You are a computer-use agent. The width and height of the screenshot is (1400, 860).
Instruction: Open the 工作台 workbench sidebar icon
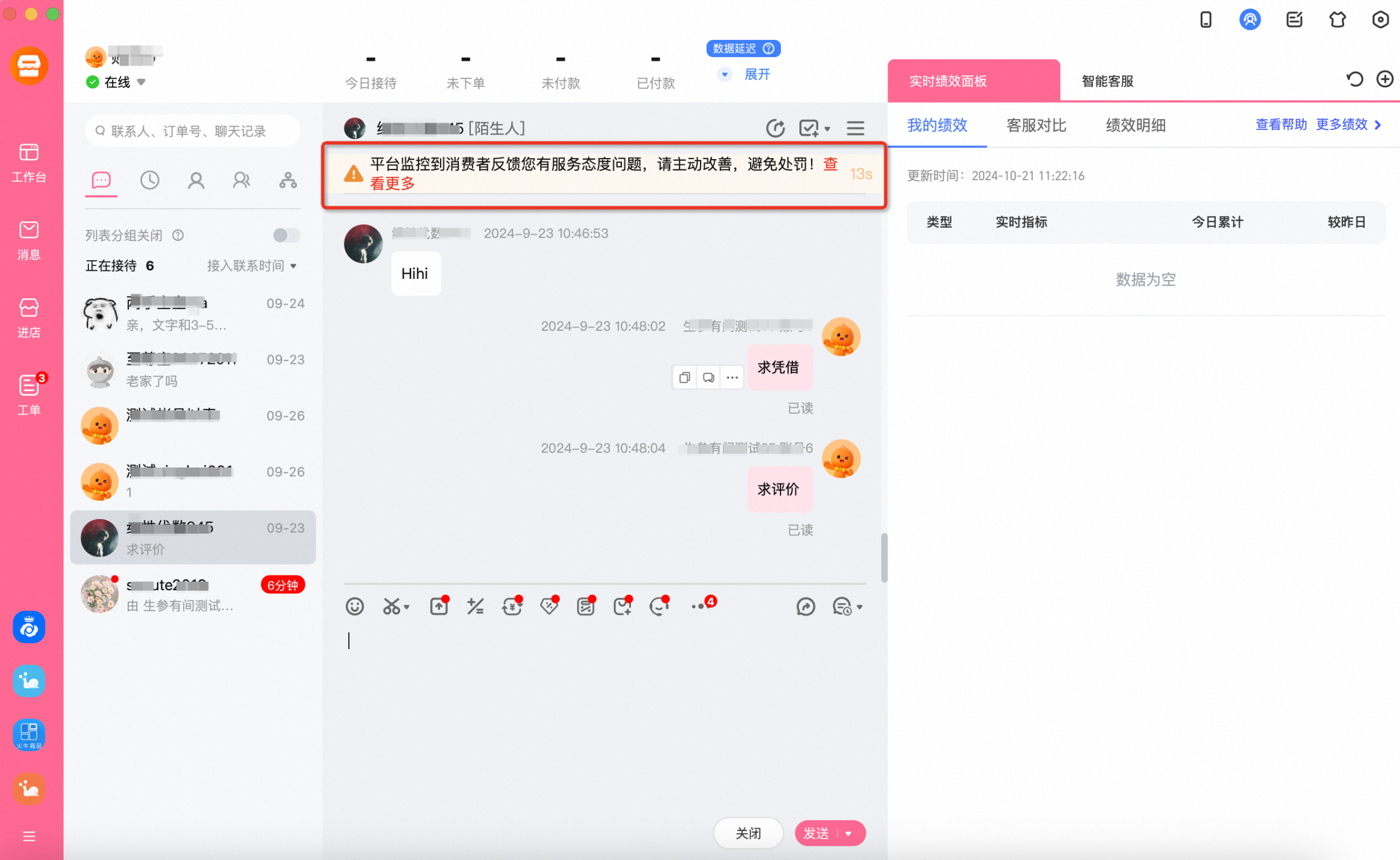[x=29, y=163]
